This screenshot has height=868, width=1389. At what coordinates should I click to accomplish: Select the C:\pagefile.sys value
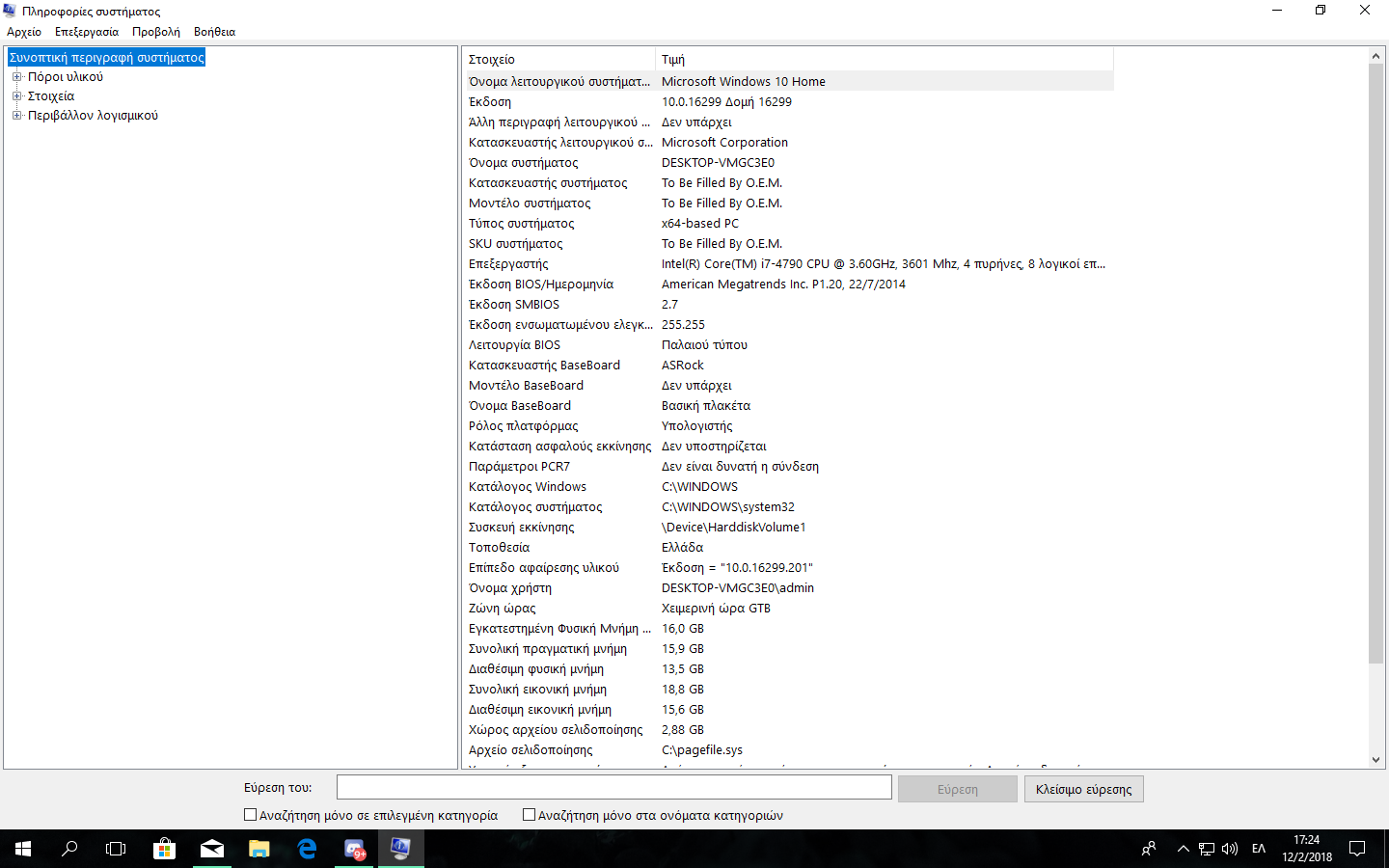pos(702,750)
